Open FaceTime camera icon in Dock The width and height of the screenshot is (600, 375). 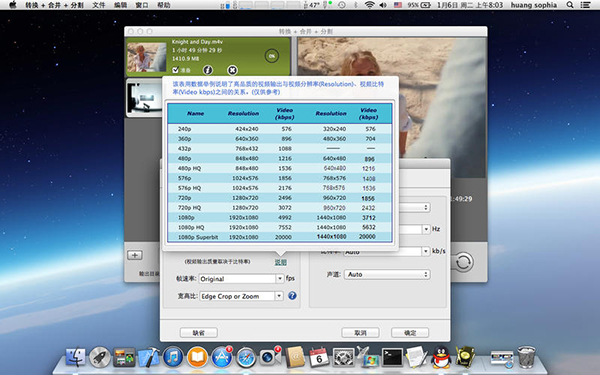[x=270, y=357]
